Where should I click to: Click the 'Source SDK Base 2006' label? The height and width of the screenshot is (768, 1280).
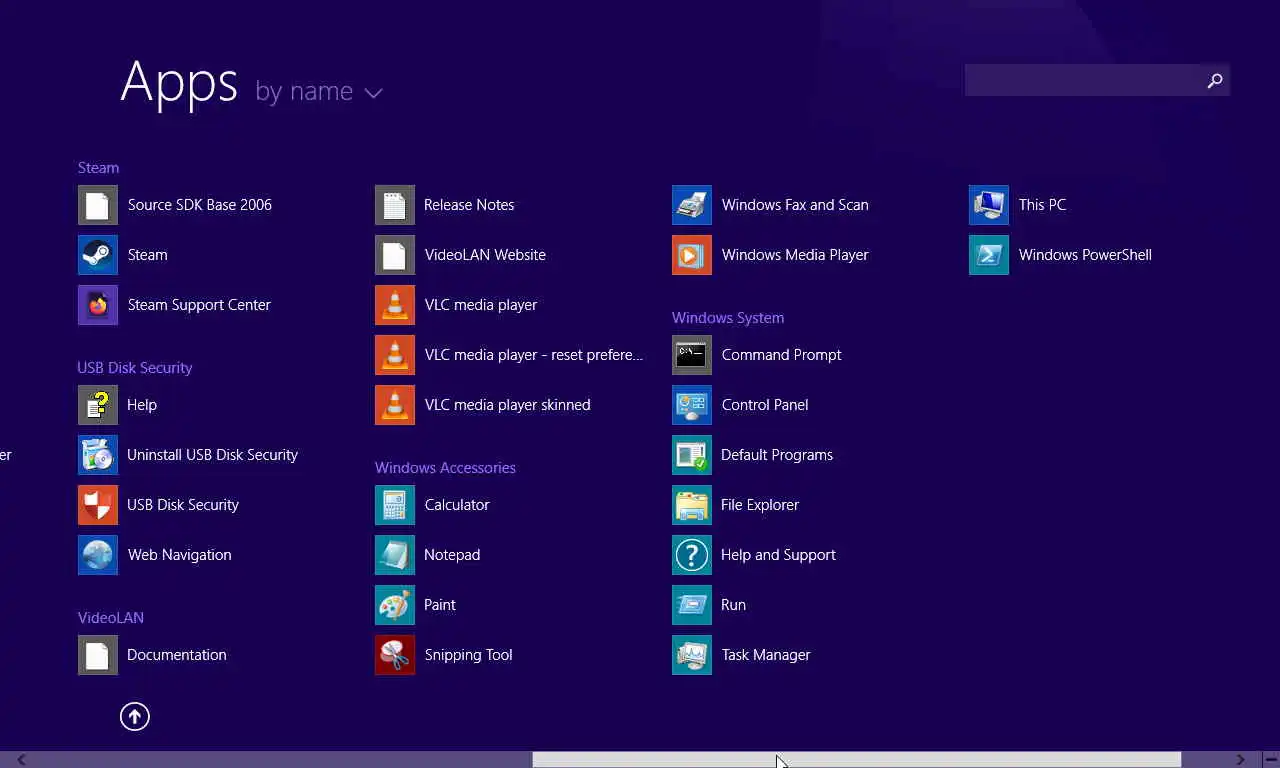pos(200,205)
